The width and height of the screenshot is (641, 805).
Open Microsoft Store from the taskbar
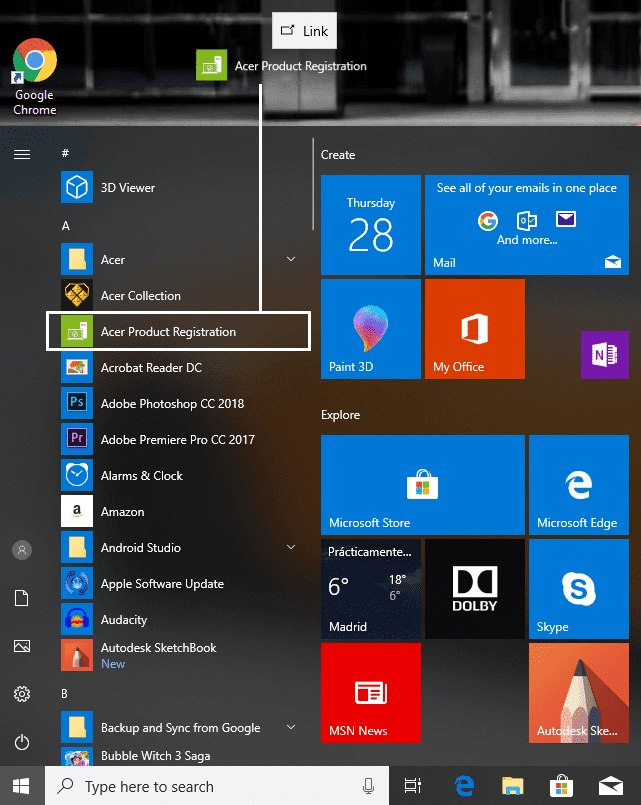(561, 785)
